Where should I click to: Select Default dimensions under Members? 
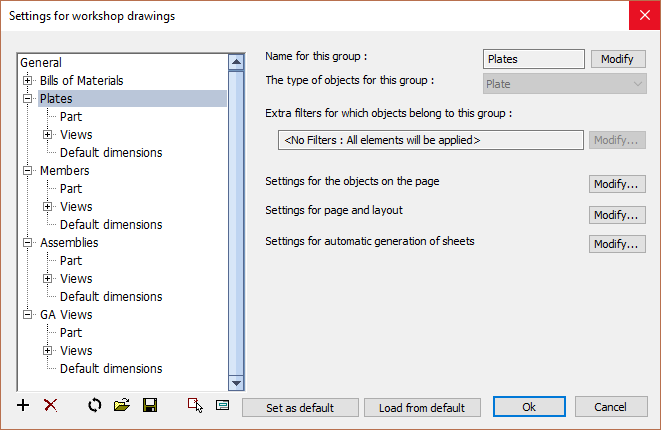tap(111, 225)
